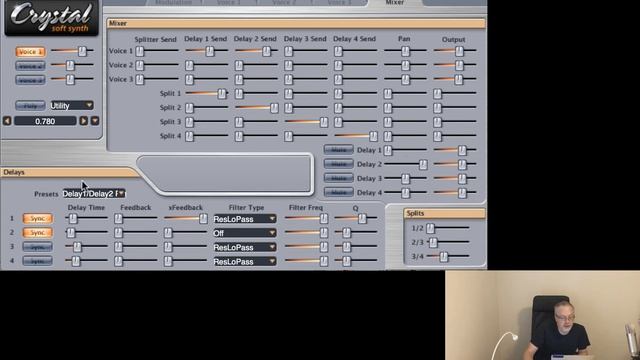
Task: Click delay 2 xFeedback slider
Action: [186, 233]
